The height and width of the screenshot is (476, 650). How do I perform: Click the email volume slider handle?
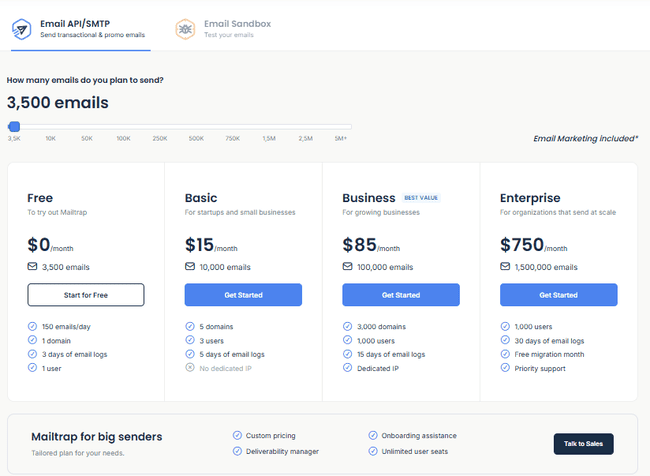tap(14, 126)
